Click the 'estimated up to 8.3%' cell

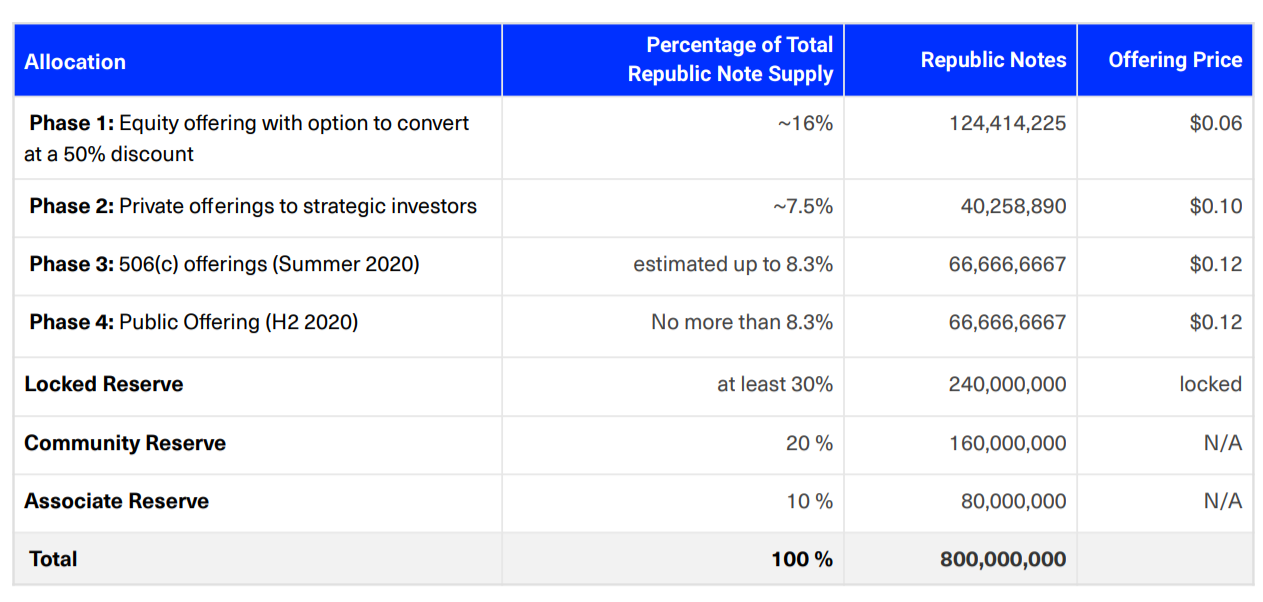tap(732, 264)
